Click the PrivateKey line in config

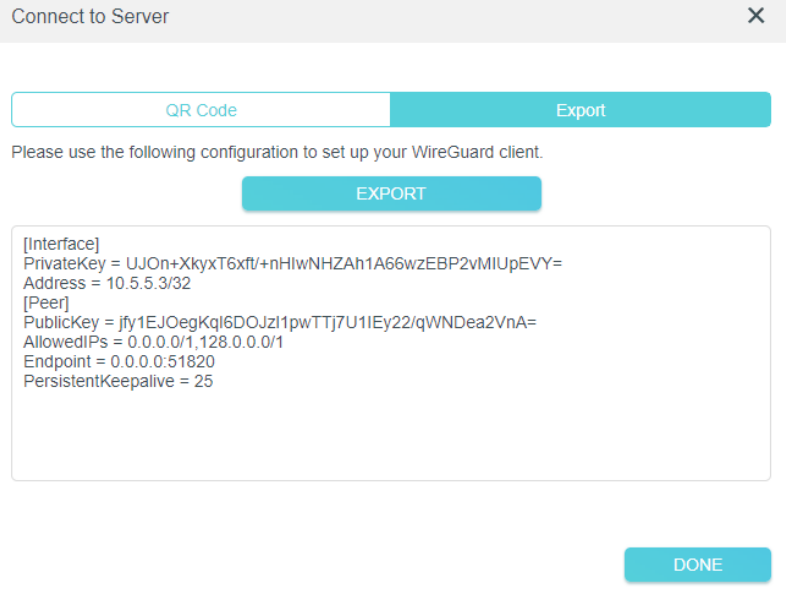[293, 264]
